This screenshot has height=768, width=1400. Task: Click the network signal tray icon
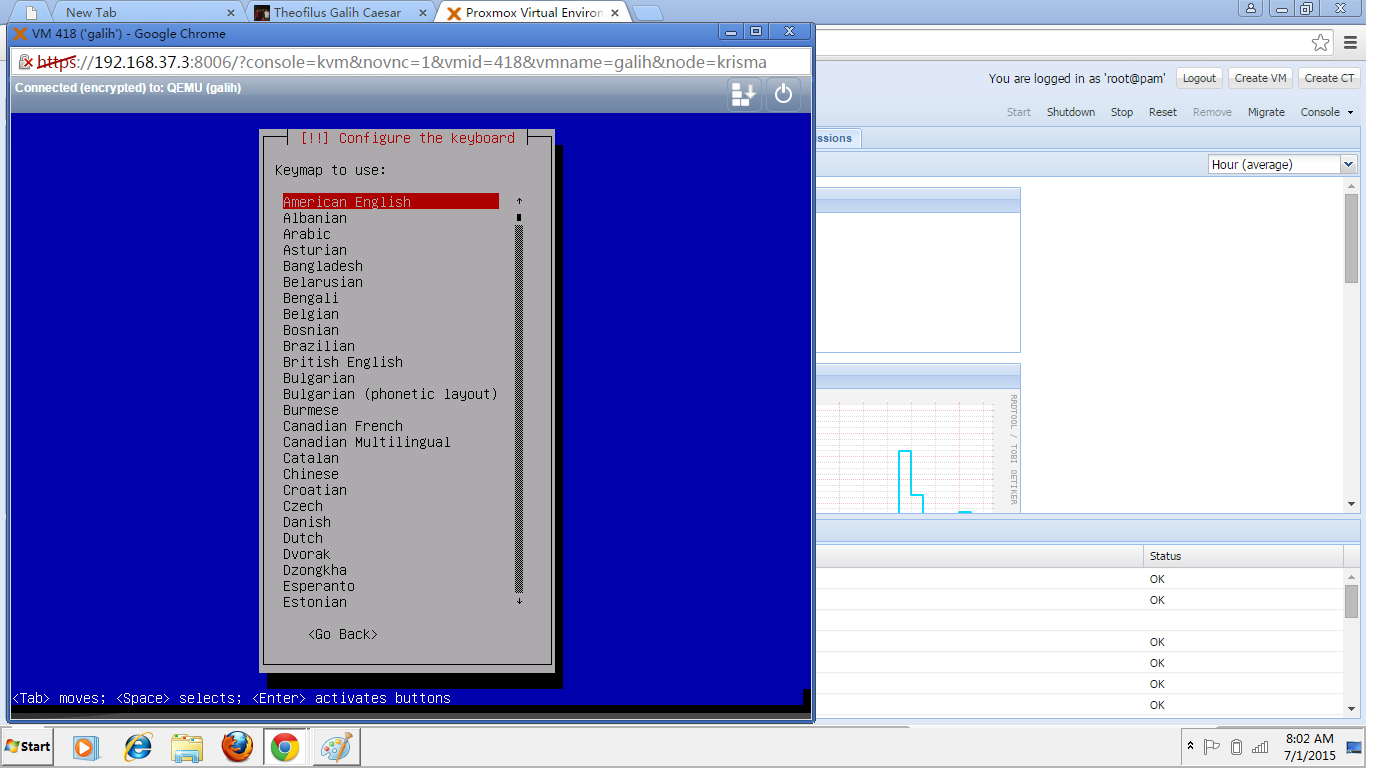[x=1260, y=746]
